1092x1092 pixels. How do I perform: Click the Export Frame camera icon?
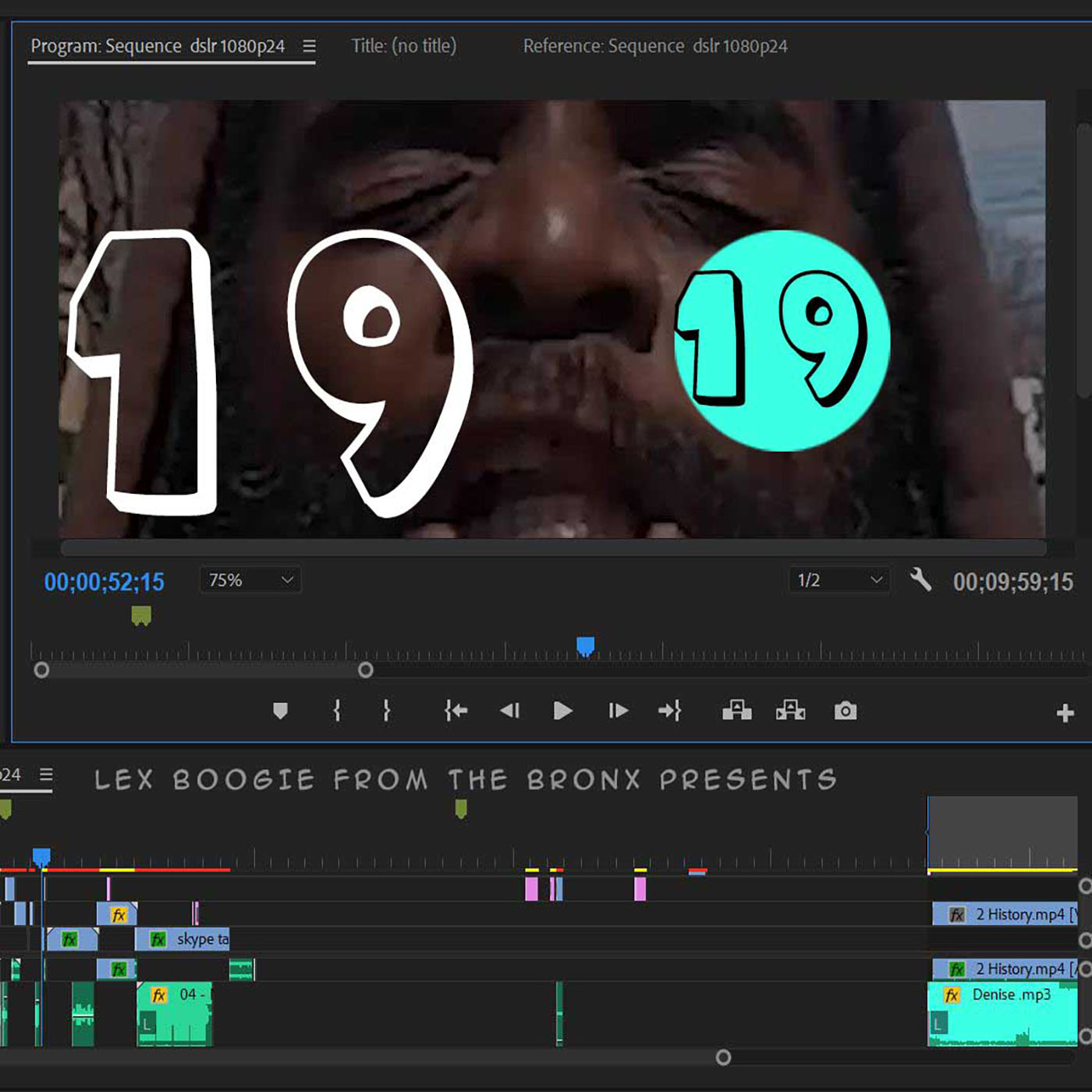point(845,711)
